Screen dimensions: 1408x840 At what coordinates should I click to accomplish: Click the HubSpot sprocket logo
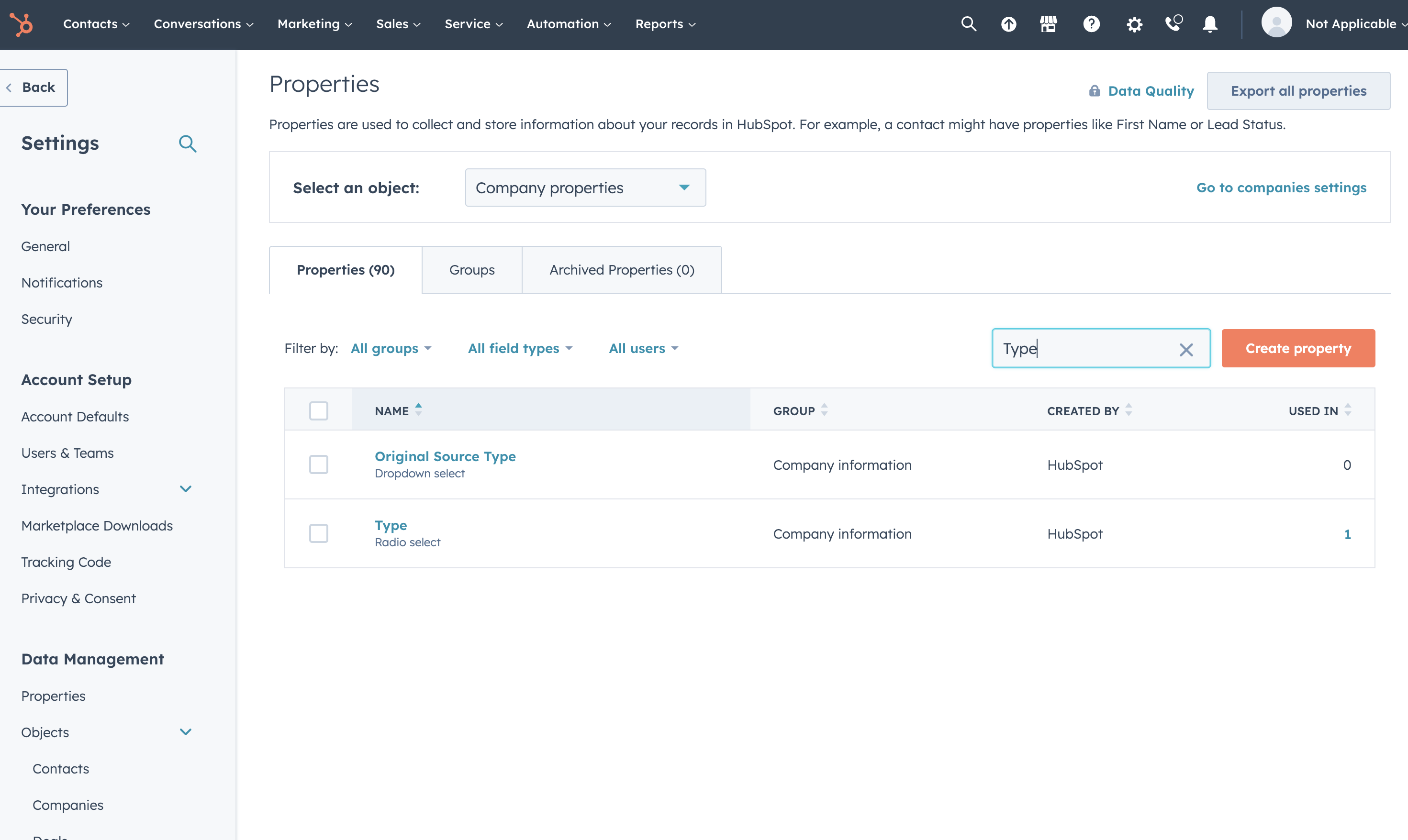(x=22, y=24)
